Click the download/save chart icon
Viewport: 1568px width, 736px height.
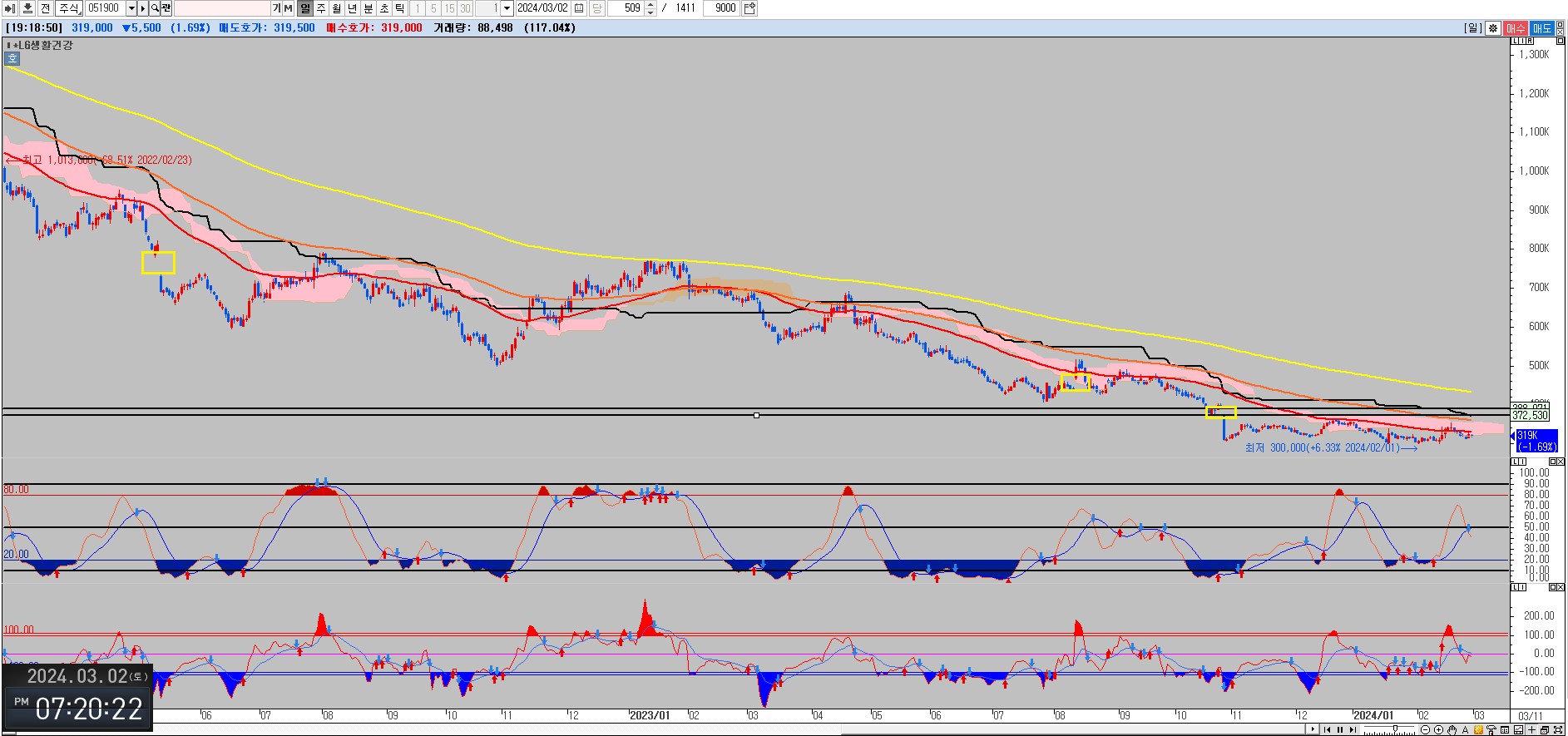(27, 8)
